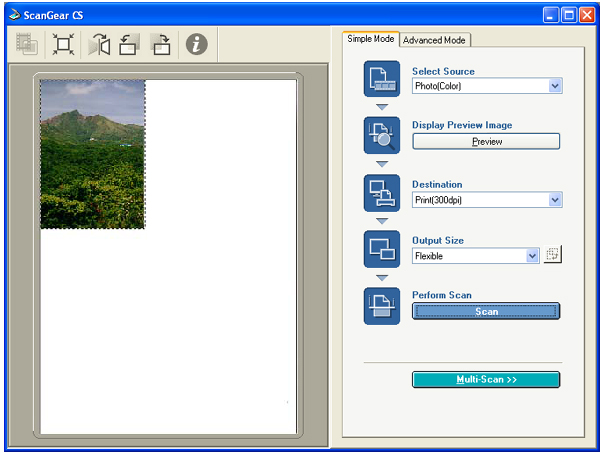The image size is (600, 453).
Task: Click the Mirror image icon
Action: pos(99,44)
